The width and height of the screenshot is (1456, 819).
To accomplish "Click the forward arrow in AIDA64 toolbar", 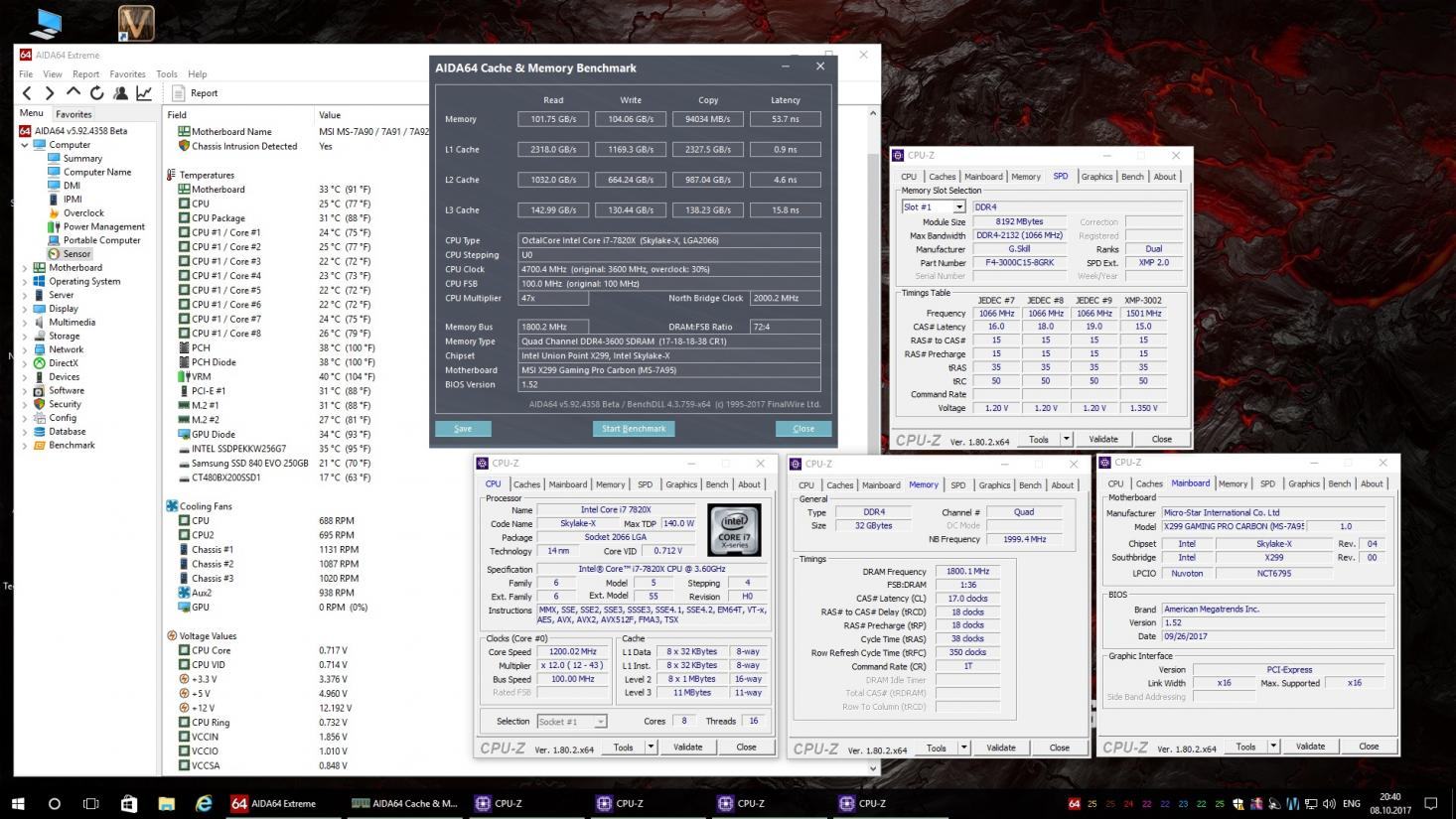I will [x=50, y=93].
